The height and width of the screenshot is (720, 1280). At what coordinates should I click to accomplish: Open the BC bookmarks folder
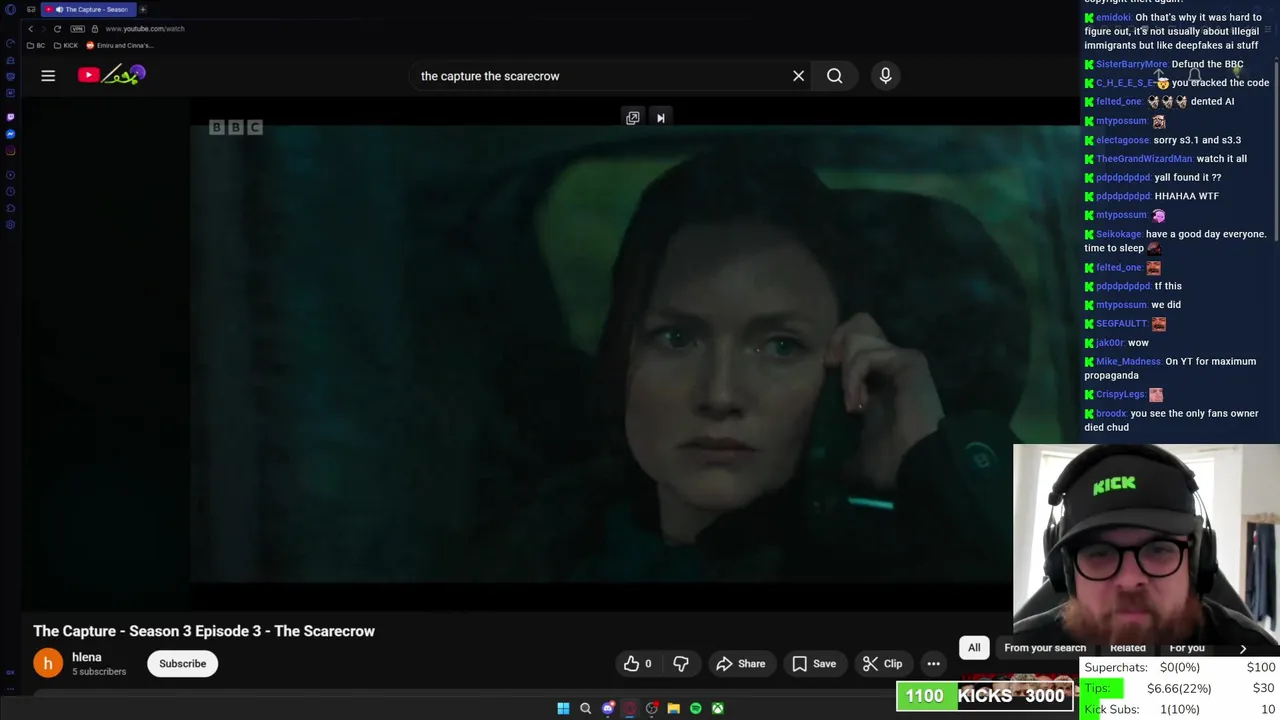tap(36, 45)
